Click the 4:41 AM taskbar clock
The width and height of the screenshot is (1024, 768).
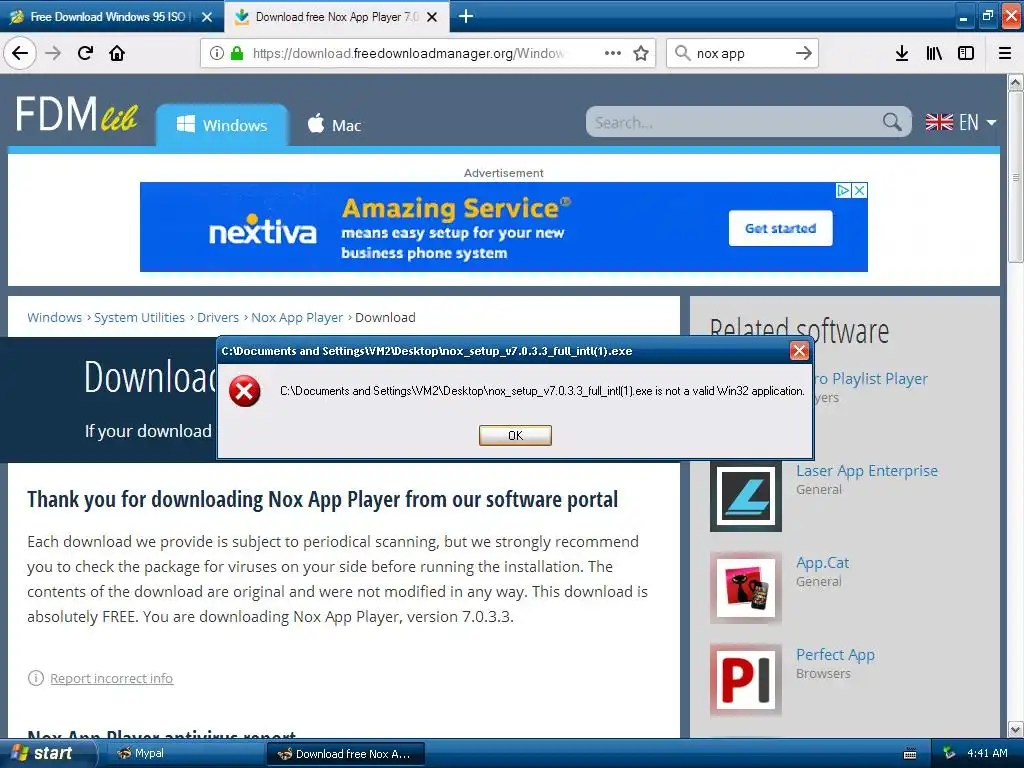(987, 754)
